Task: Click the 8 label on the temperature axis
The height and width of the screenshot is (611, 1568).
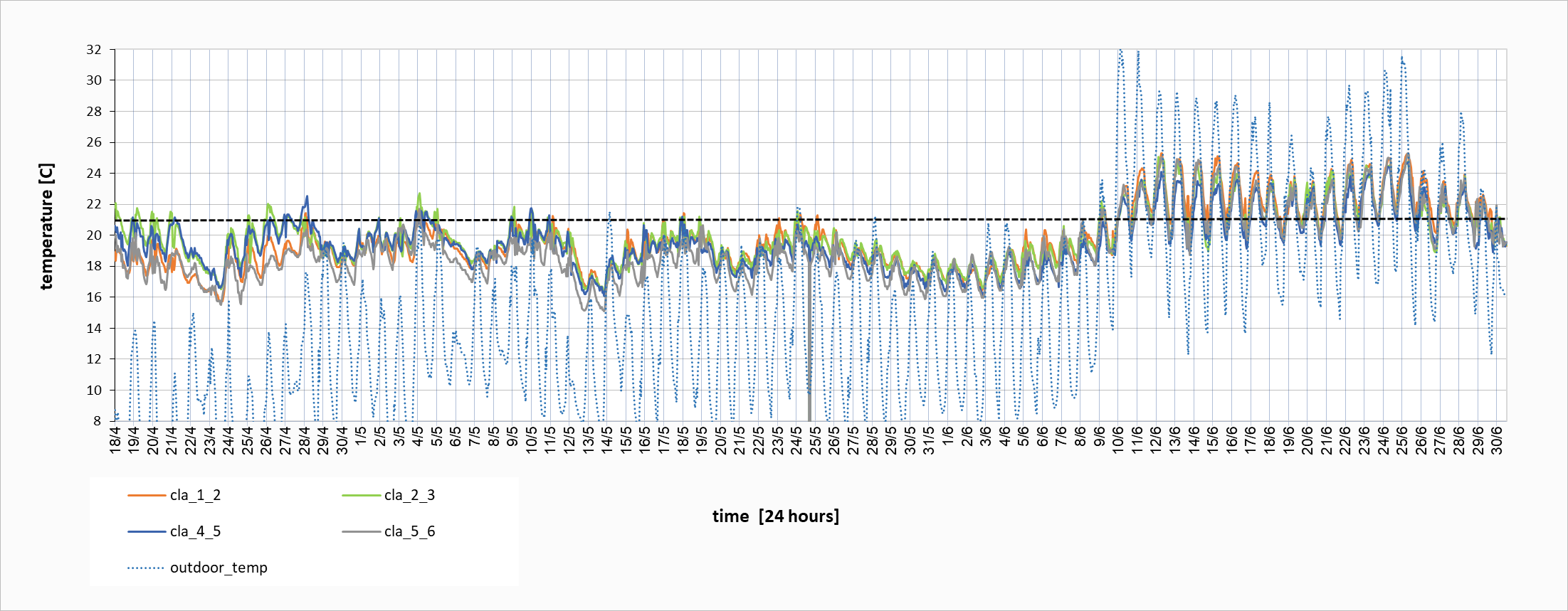Action: pos(98,421)
